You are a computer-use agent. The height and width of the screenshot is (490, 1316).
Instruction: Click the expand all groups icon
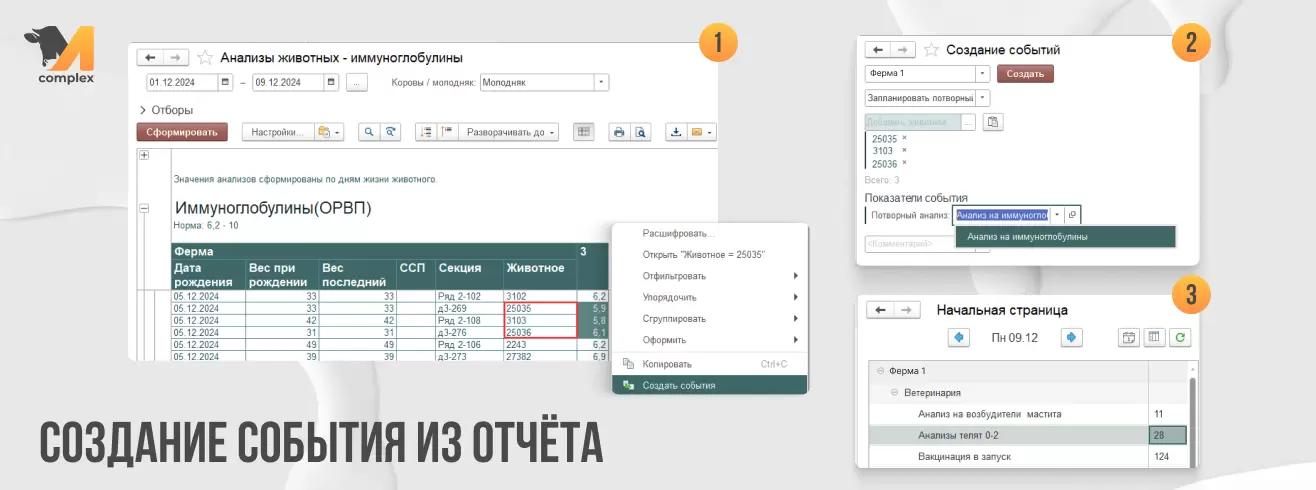(426, 132)
